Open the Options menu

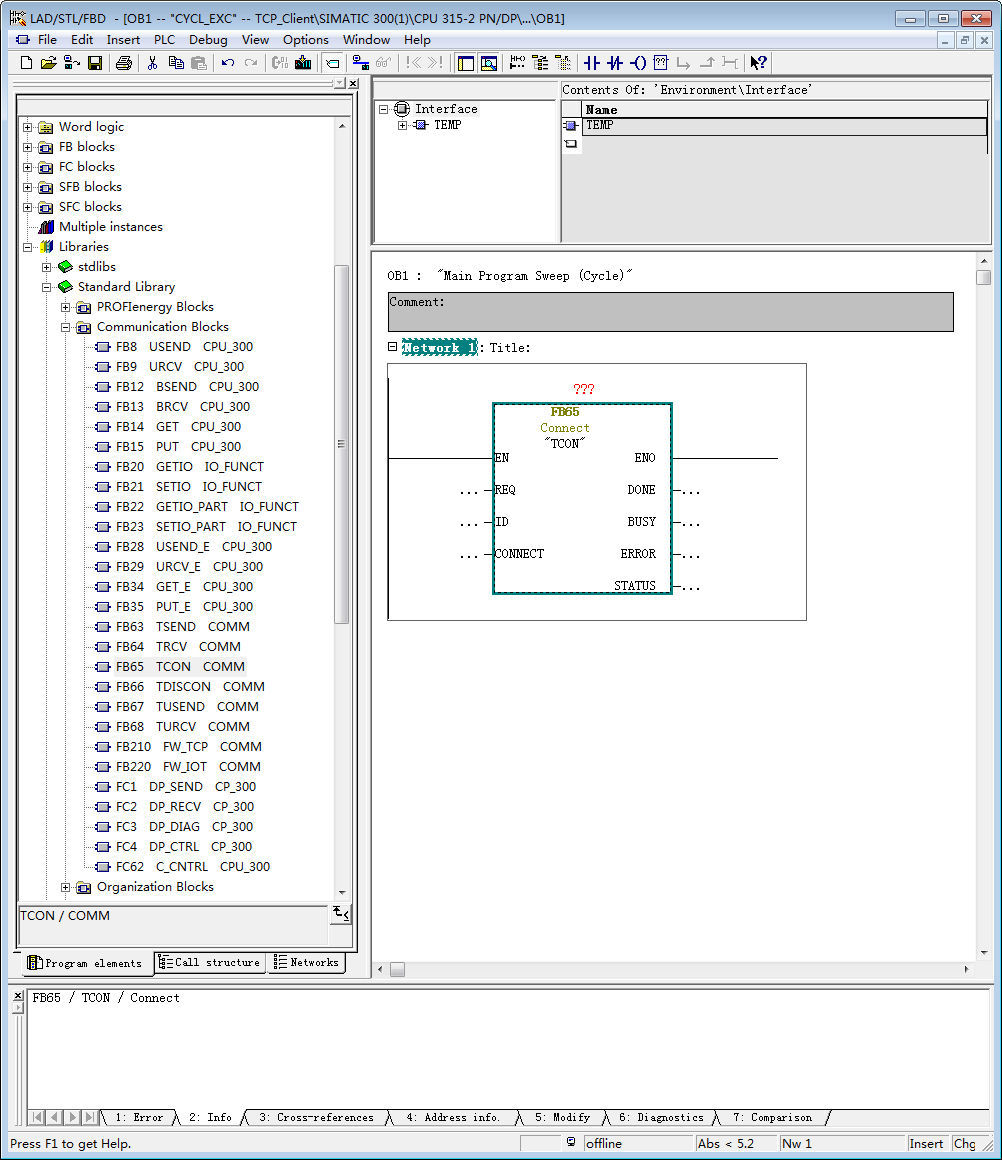306,40
